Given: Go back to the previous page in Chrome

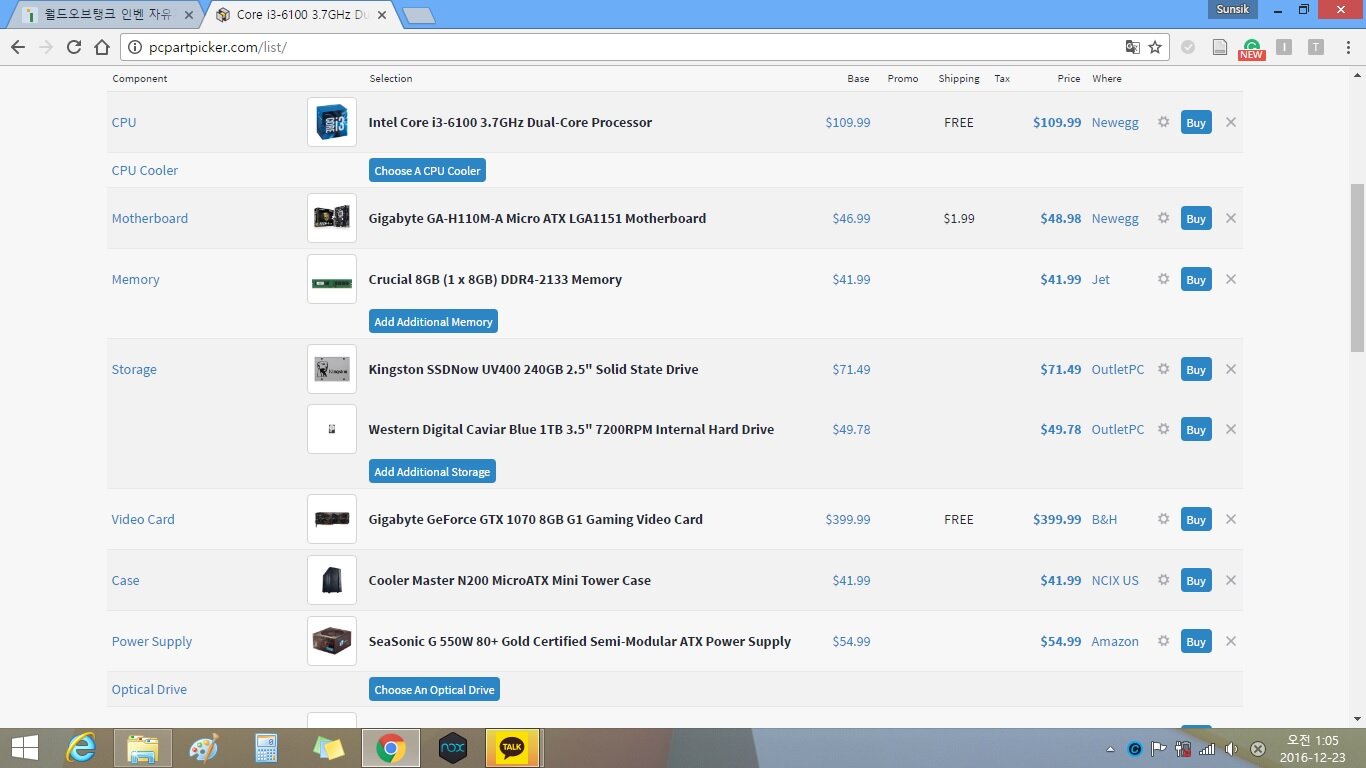Looking at the screenshot, I should point(18,47).
